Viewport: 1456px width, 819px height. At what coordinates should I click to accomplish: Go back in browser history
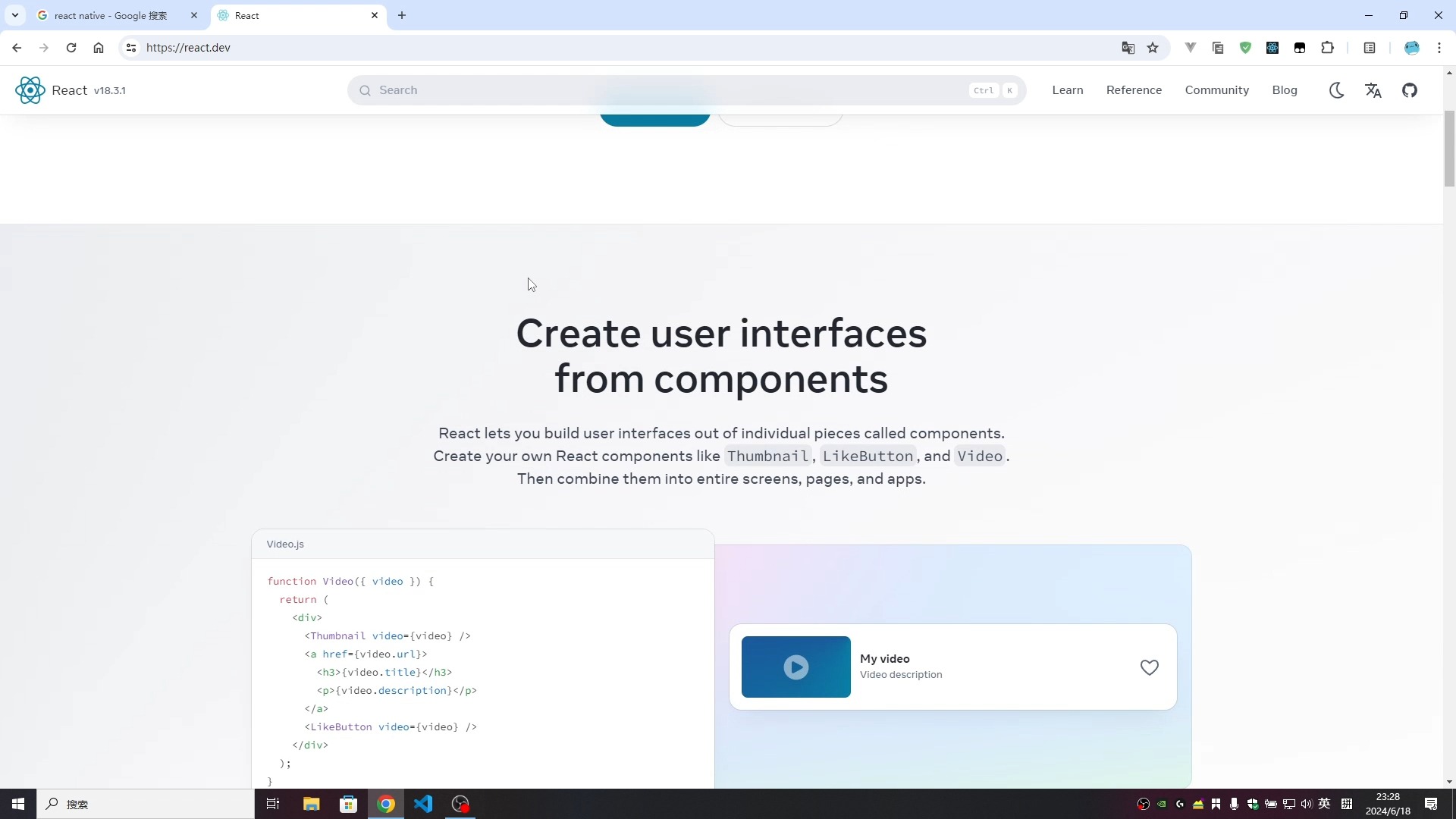click(17, 48)
